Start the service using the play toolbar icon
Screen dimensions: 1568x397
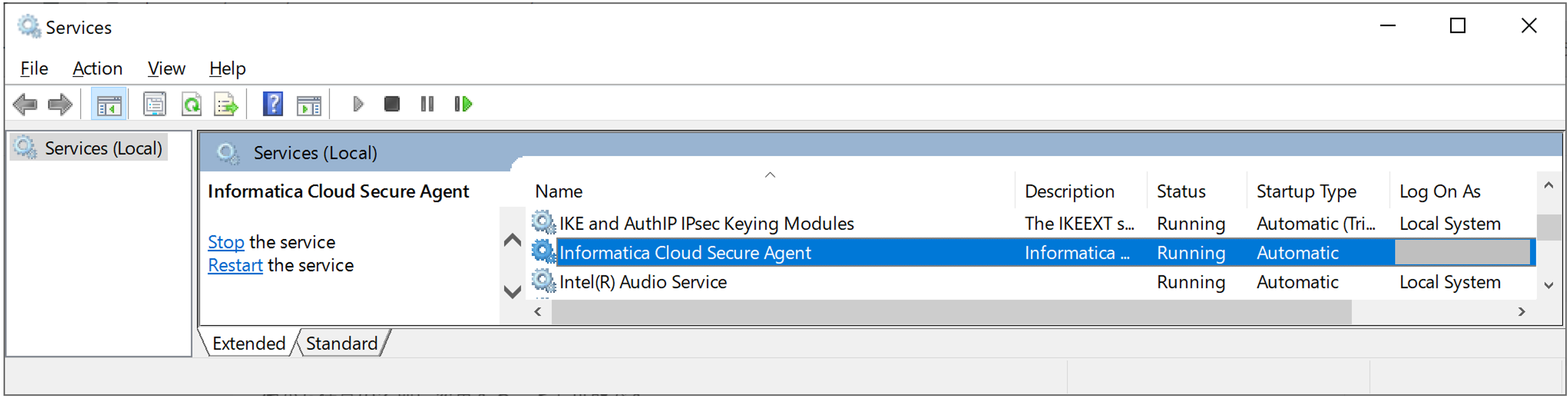(358, 103)
